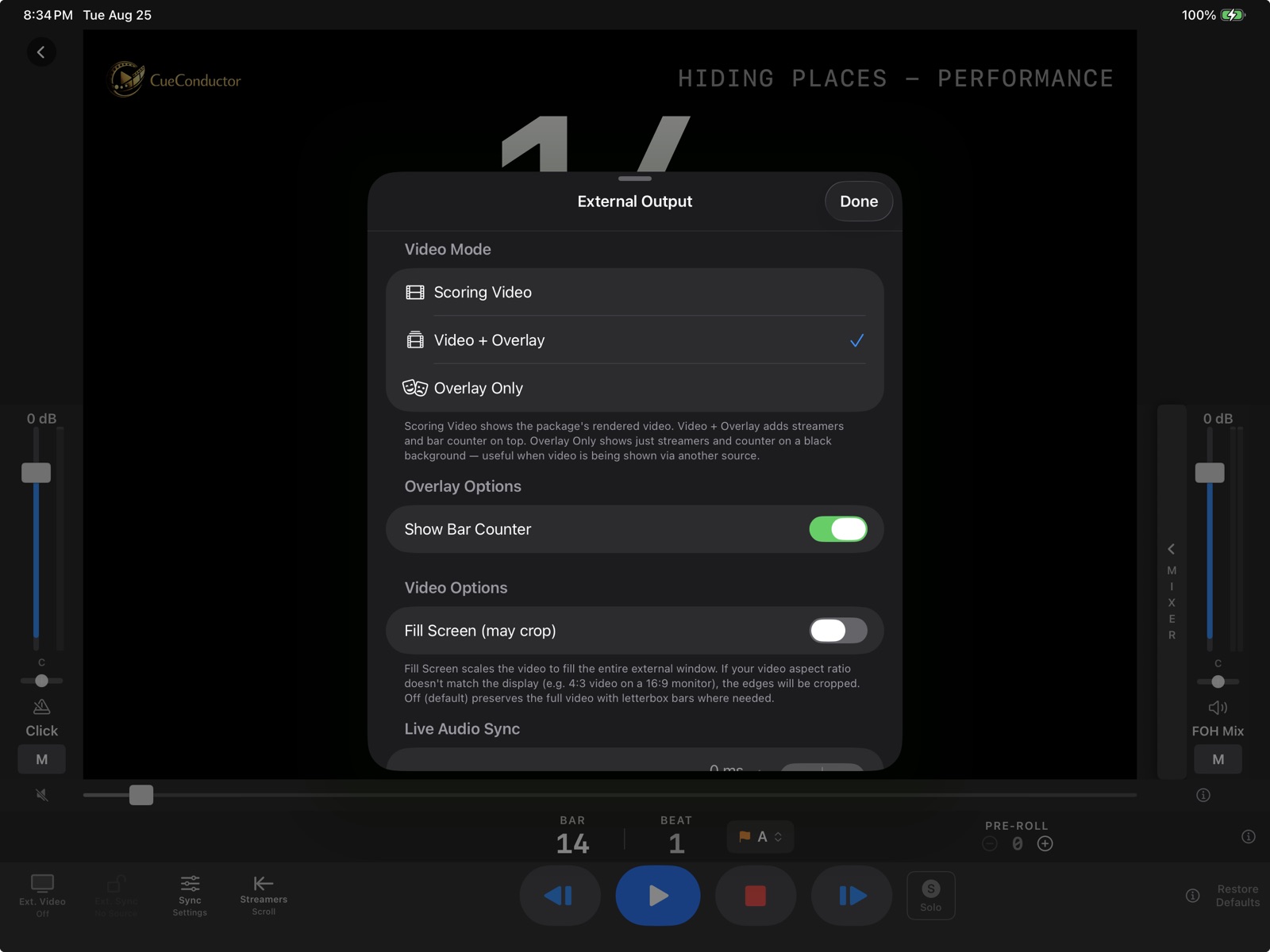Click info icon at right end of timeline
Viewport: 1270px width, 952px height.
[1203, 795]
